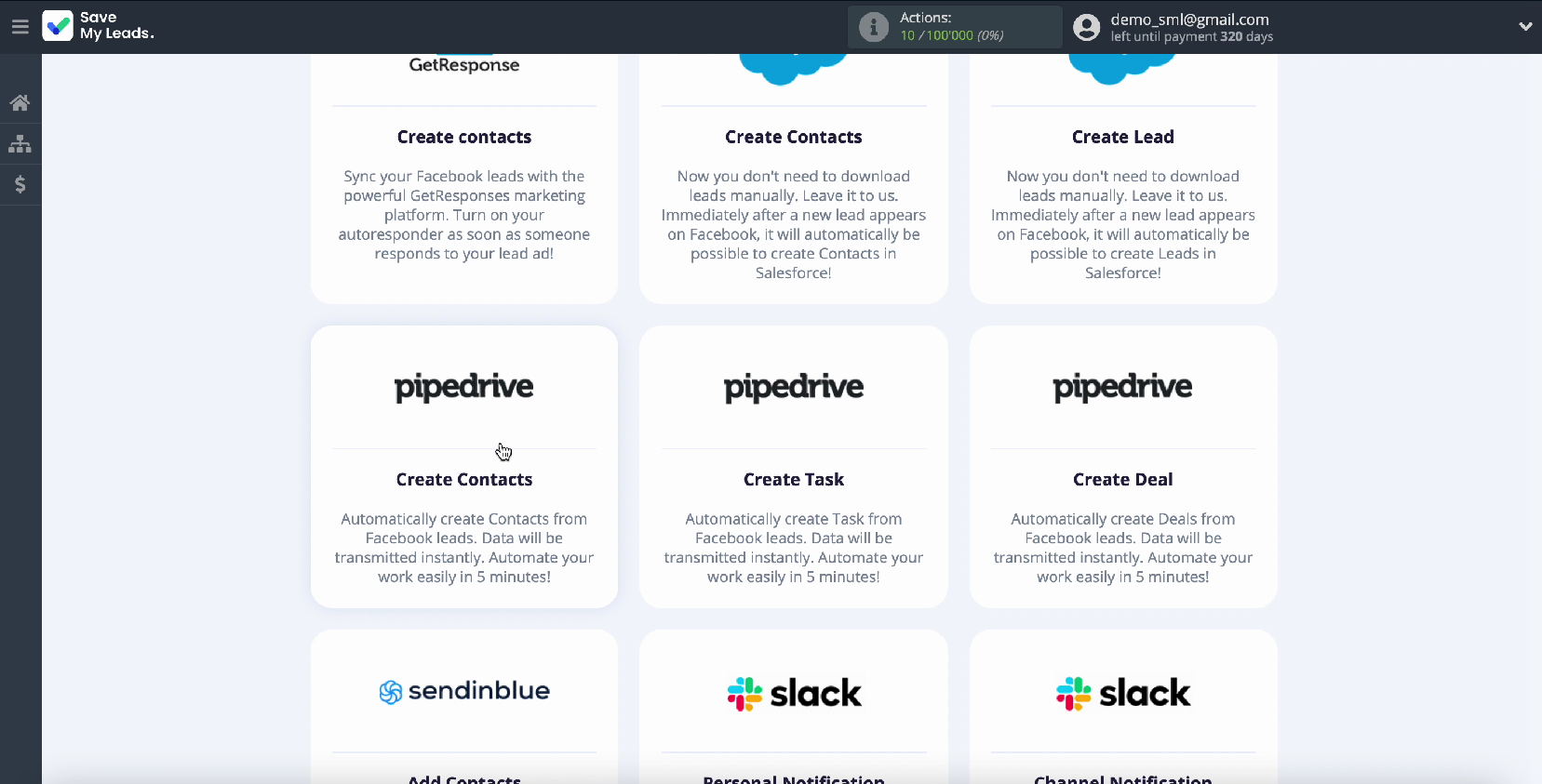Click "left until payment 320 days" text

pos(1191,37)
